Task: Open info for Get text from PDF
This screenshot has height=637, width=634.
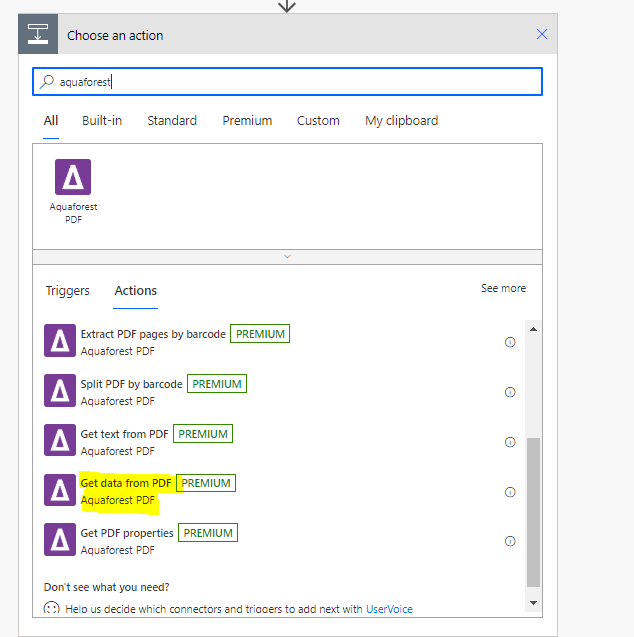Action: pos(509,442)
